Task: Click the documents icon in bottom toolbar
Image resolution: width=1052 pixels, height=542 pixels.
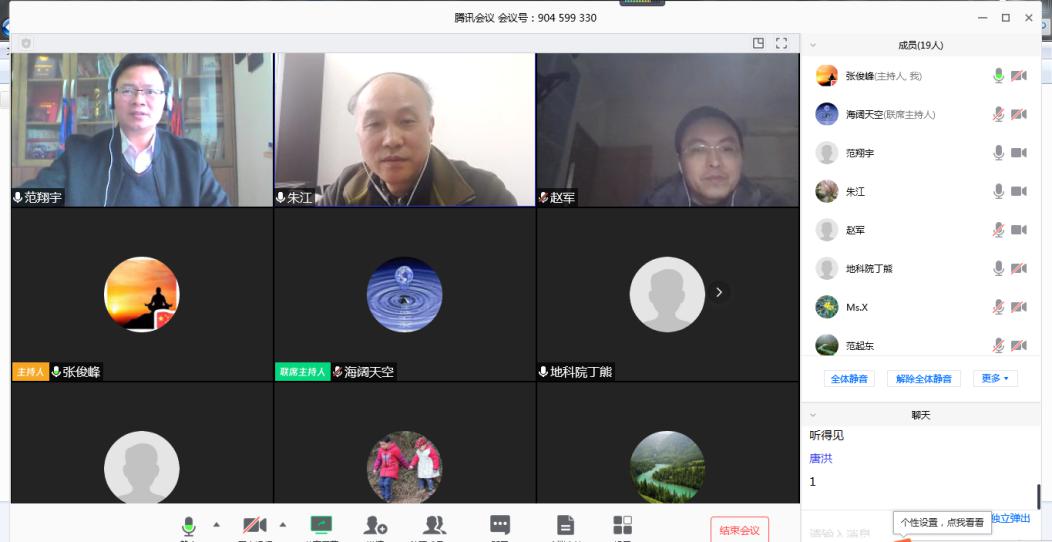Action: (x=565, y=525)
